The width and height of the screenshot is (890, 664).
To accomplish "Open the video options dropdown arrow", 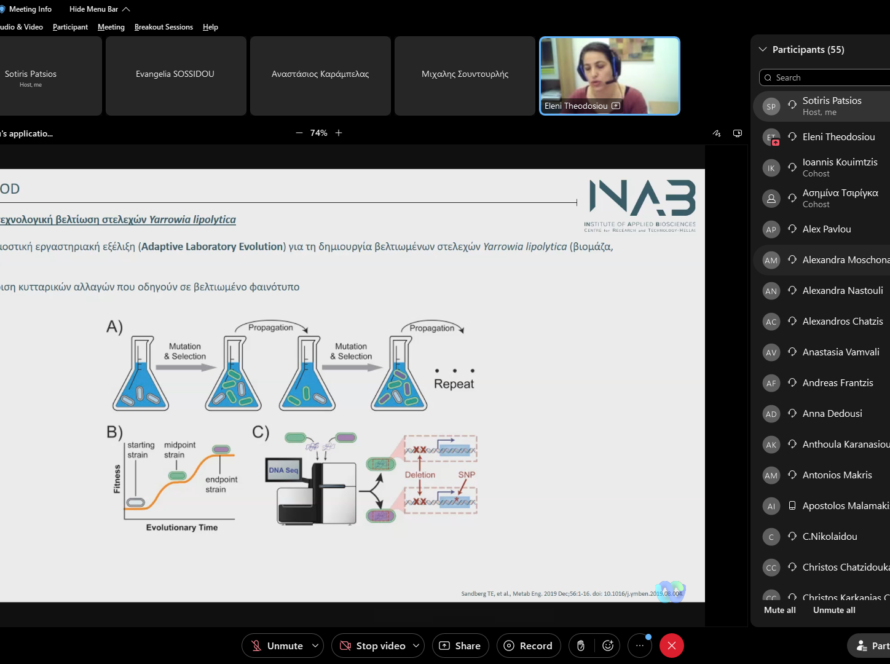I will click(x=416, y=646).
